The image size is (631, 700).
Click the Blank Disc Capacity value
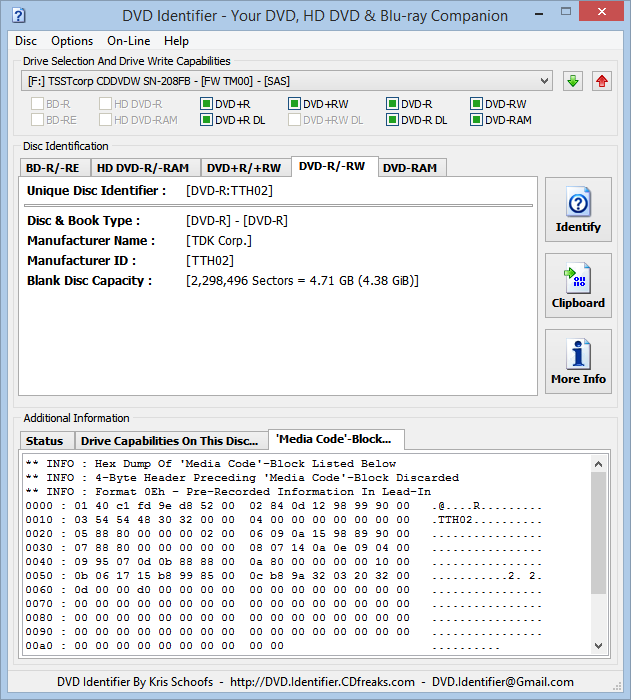(x=302, y=280)
